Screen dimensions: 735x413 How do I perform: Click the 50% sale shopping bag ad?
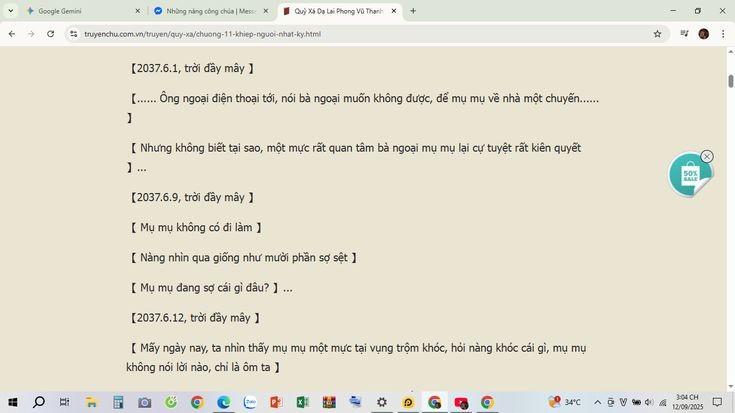689,176
